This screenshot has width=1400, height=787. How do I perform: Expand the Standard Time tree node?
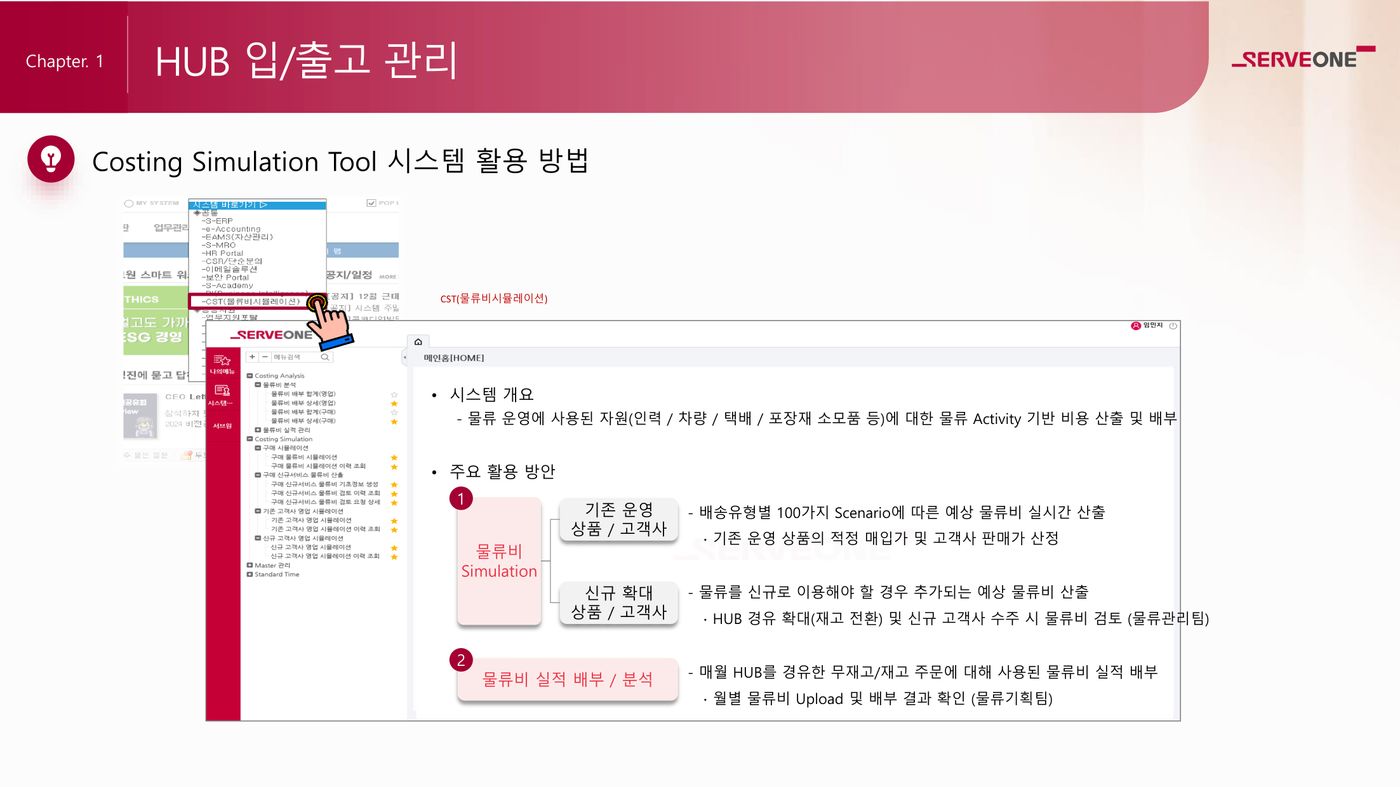pyautogui.click(x=250, y=574)
